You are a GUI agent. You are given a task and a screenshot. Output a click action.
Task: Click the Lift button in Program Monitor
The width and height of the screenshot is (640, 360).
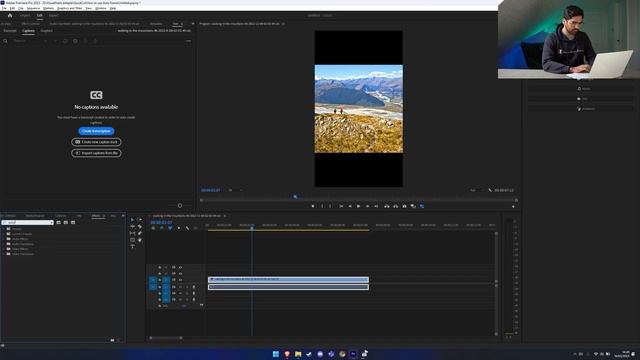pyautogui.click(x=387, y=206)
